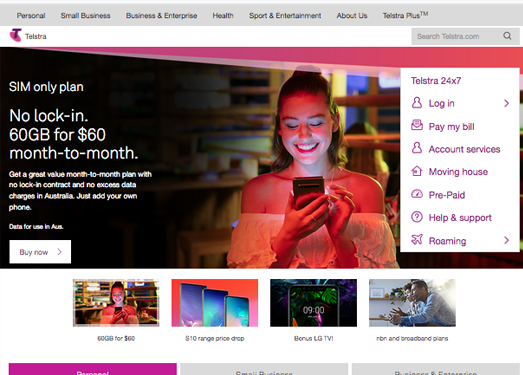Open the Moving house link
The image size is (523, 375).
coord(458,172)
